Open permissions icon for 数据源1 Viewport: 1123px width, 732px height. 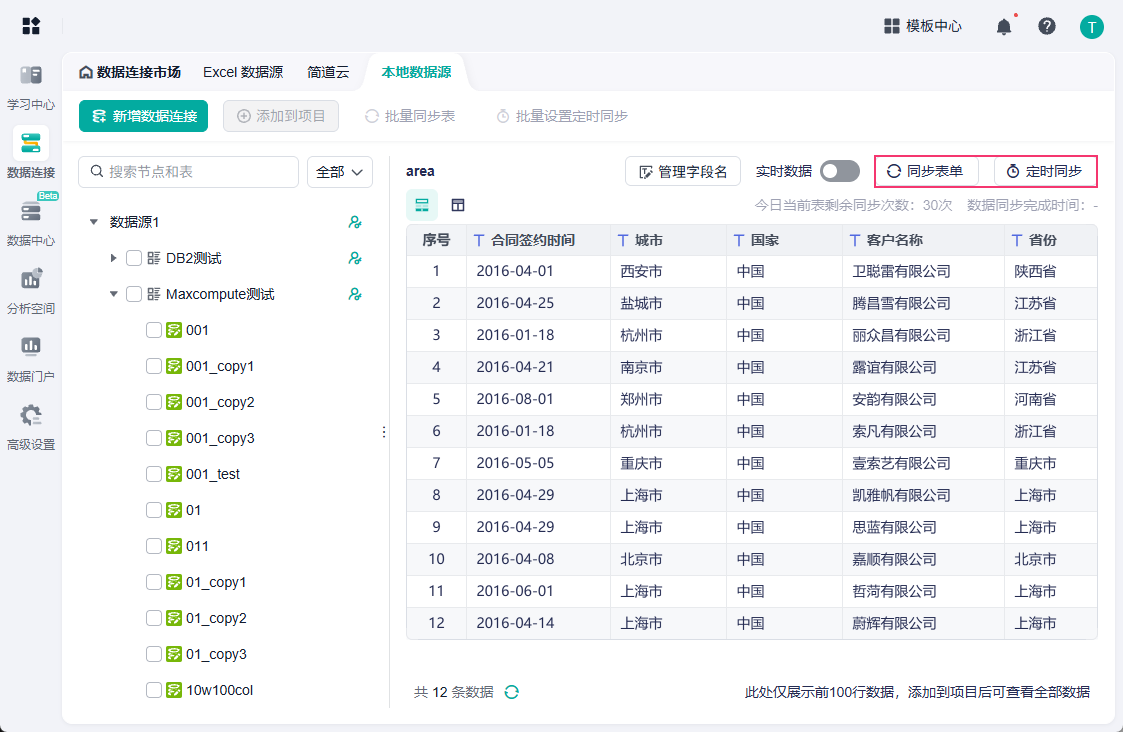pyautogui.click(x=355, y=222)
